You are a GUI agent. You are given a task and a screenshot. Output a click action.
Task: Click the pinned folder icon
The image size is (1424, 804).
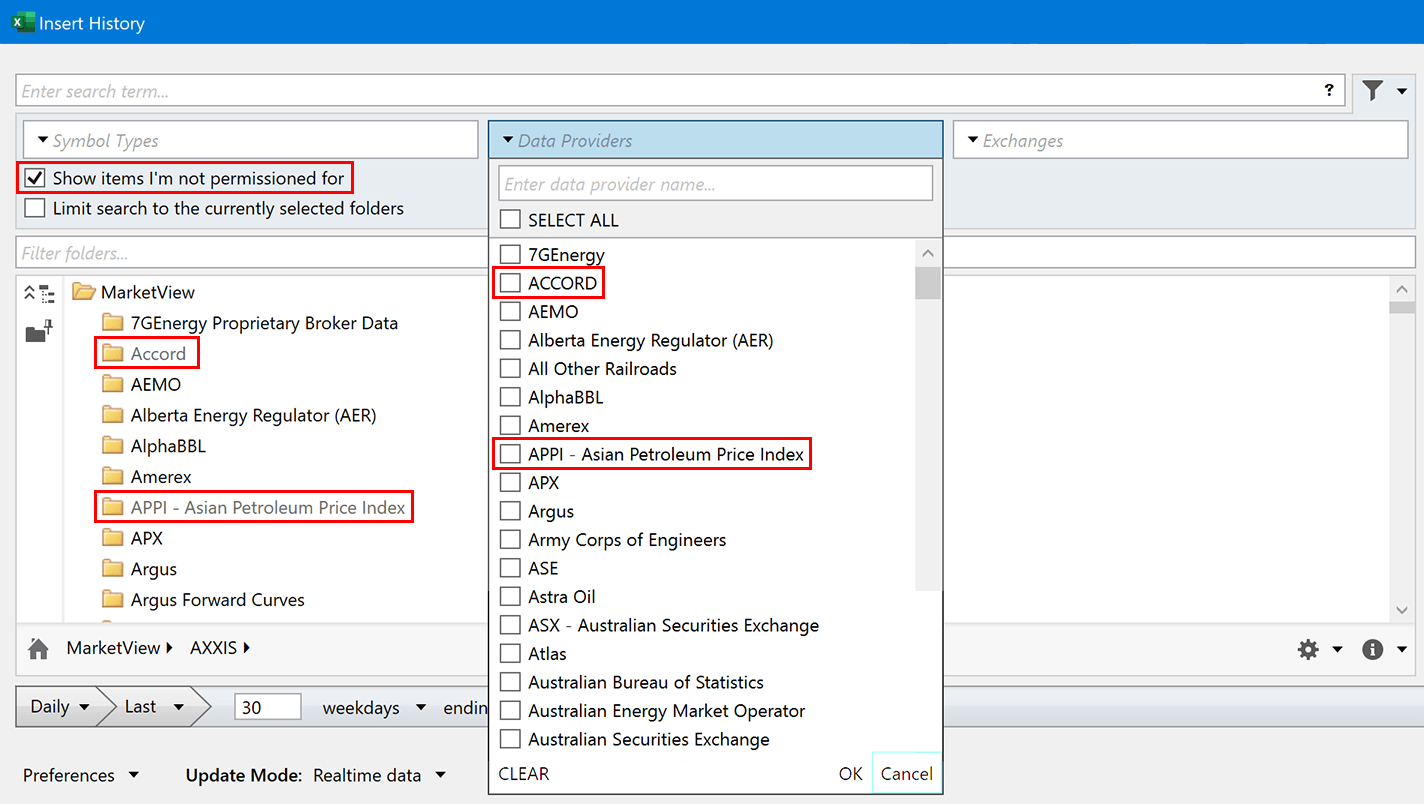(x=39, y=331)
